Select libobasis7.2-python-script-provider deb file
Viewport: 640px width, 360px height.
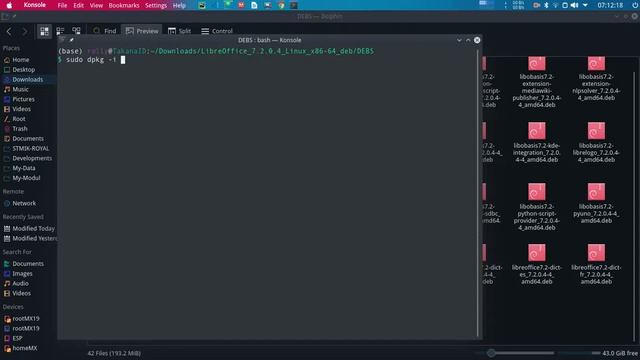click(x=537, y=207)
